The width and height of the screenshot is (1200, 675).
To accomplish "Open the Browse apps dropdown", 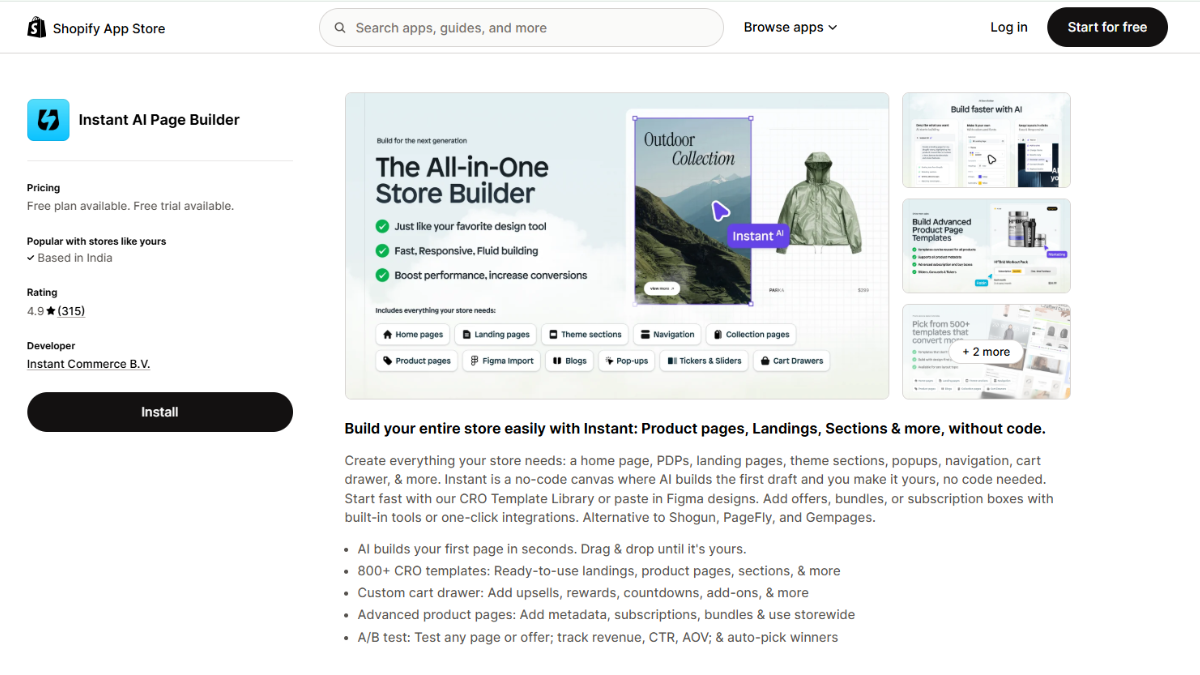I will coord(790,28).
